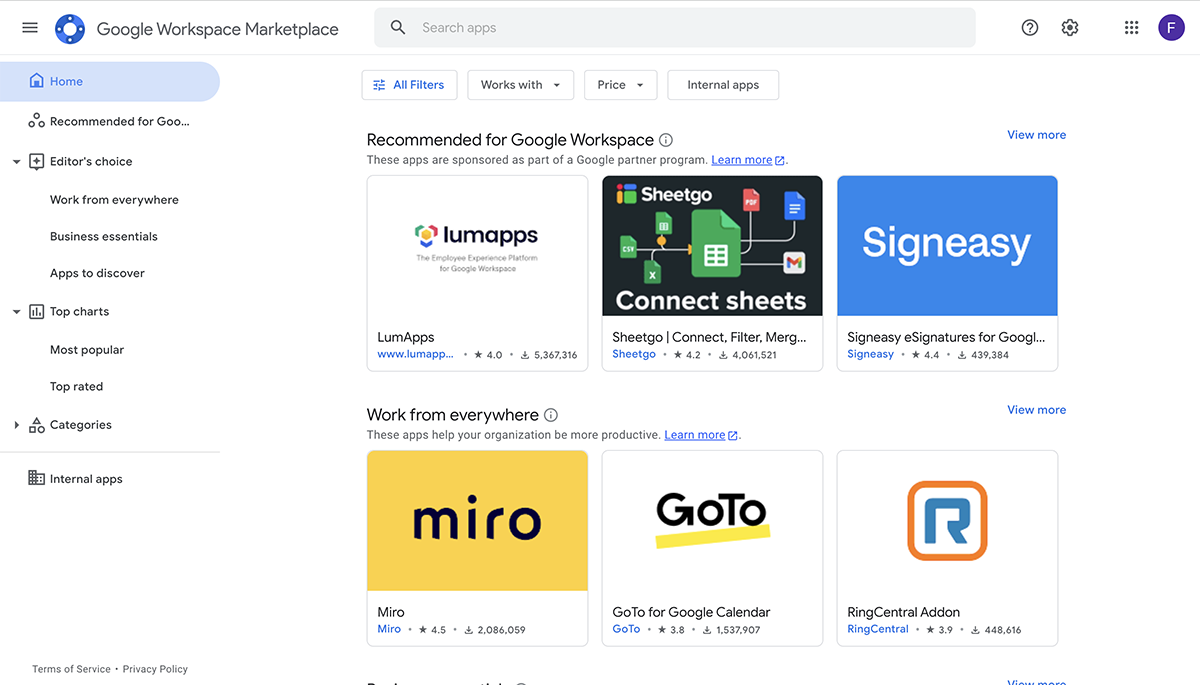Click View more for Recommended for Google Workspace
Image resolution: width=1200 pixels, height=685 pixels.
pos(1036,135)
